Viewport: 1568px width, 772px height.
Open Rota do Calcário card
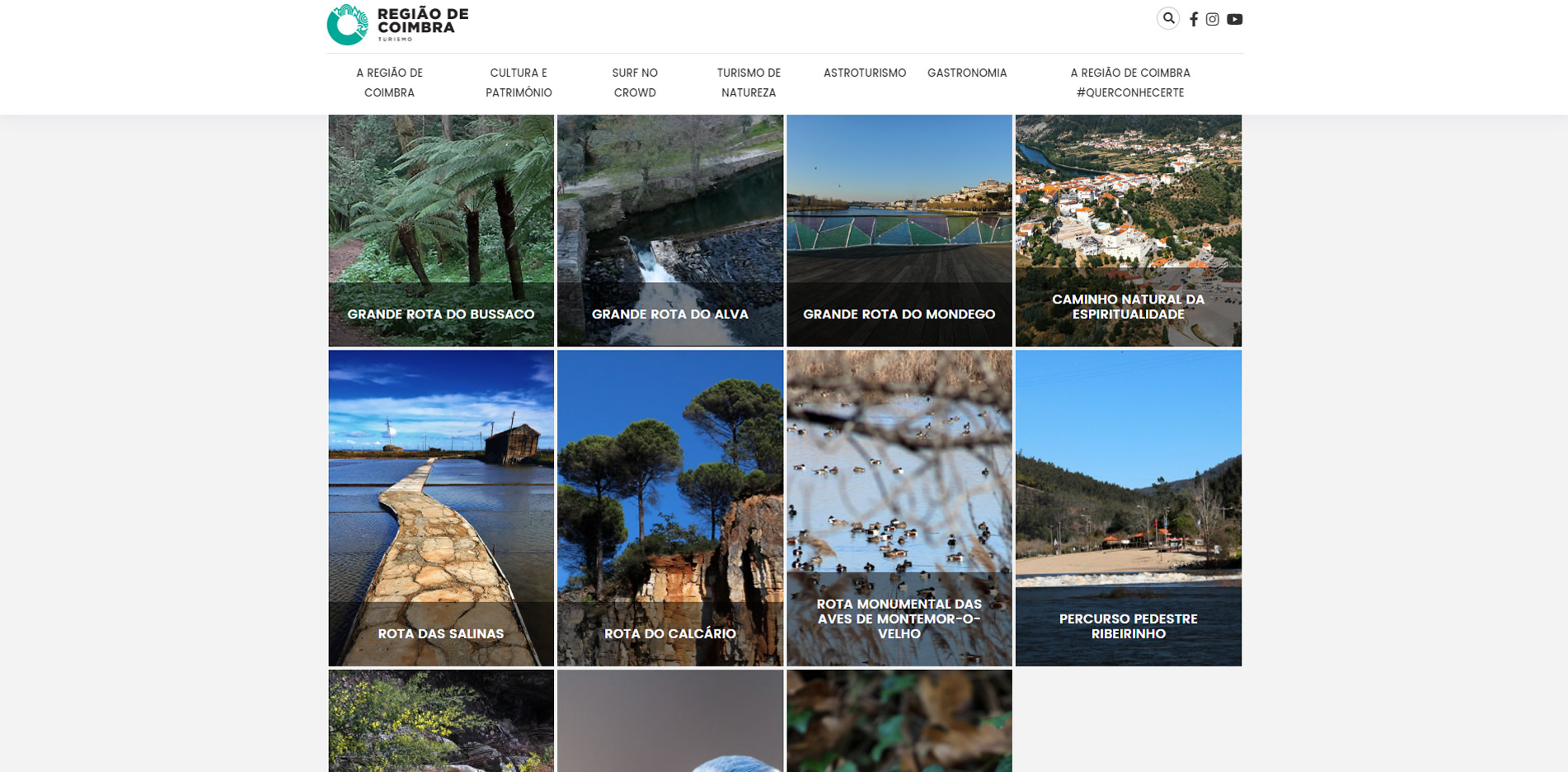click(670, 508)
